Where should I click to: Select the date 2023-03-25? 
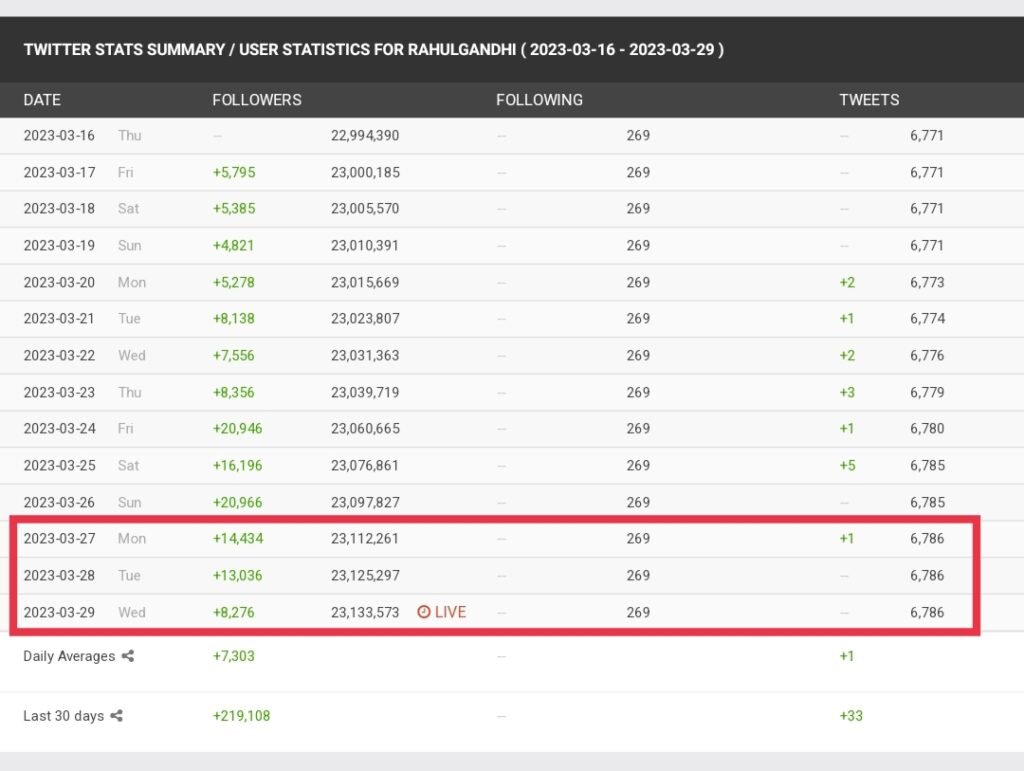[x=59, y=465]
